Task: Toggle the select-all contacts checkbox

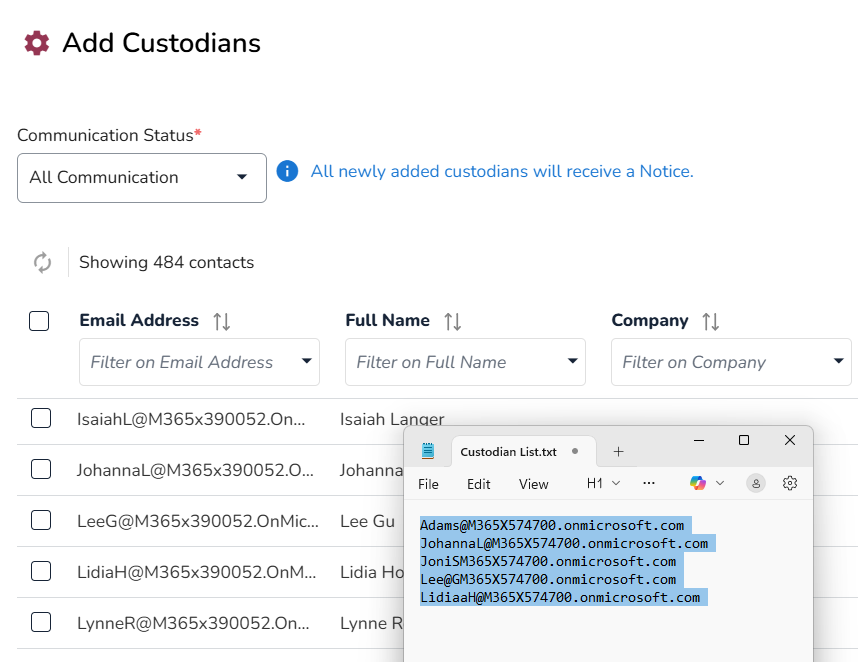Action: tap(39, 321)
